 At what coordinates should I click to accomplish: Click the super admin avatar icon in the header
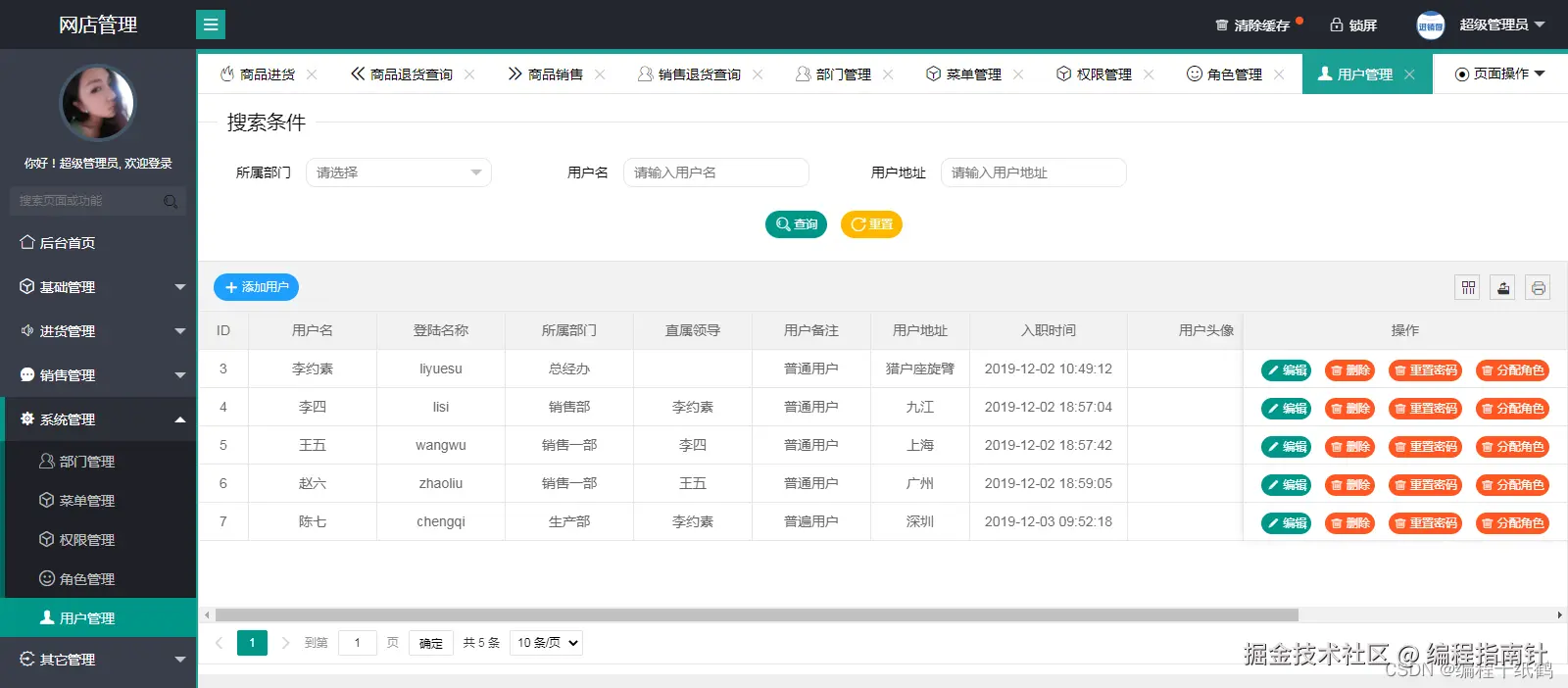1431,25
